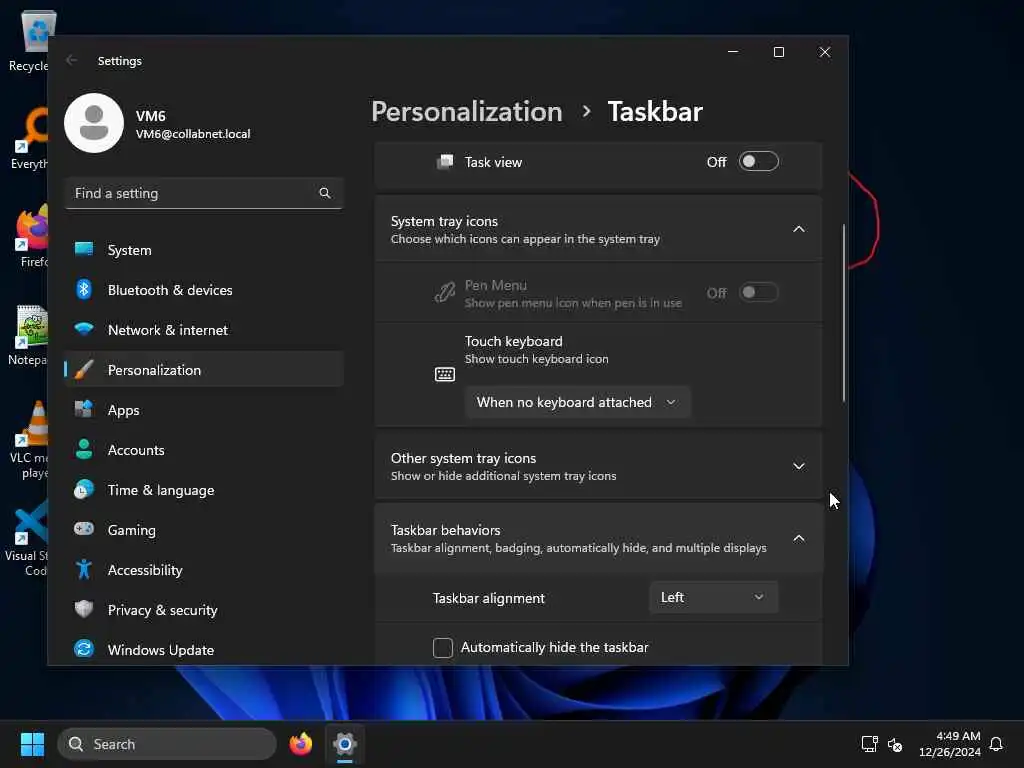The width and height of the screenshot is (1024, 768).
Task: Select Personalization in the sidebar
Action: click(x=204, y=370)
